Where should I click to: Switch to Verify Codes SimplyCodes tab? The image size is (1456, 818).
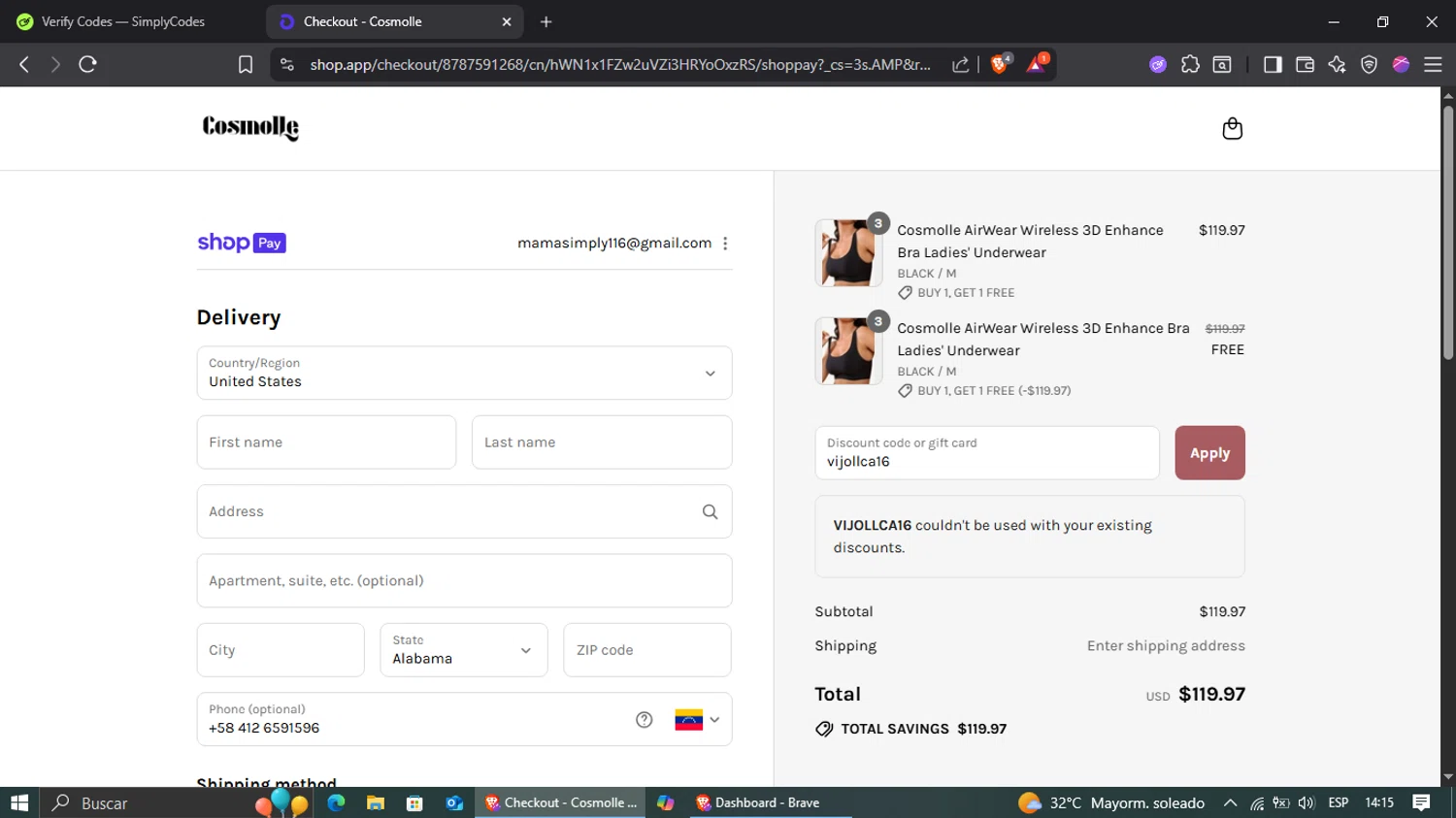pos(123,21)
